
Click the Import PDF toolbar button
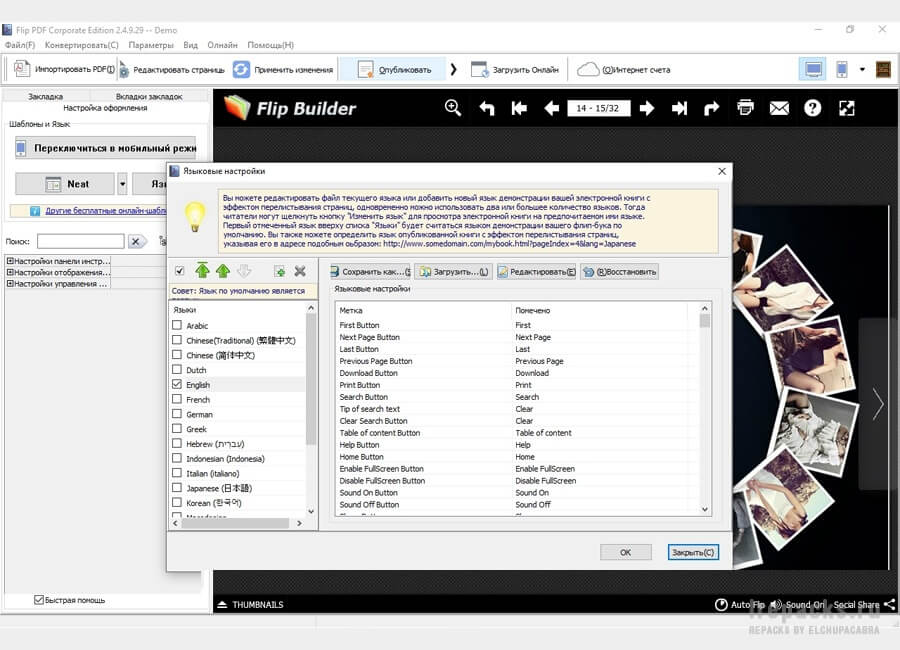pyautogui.click(x=63, y=69)
